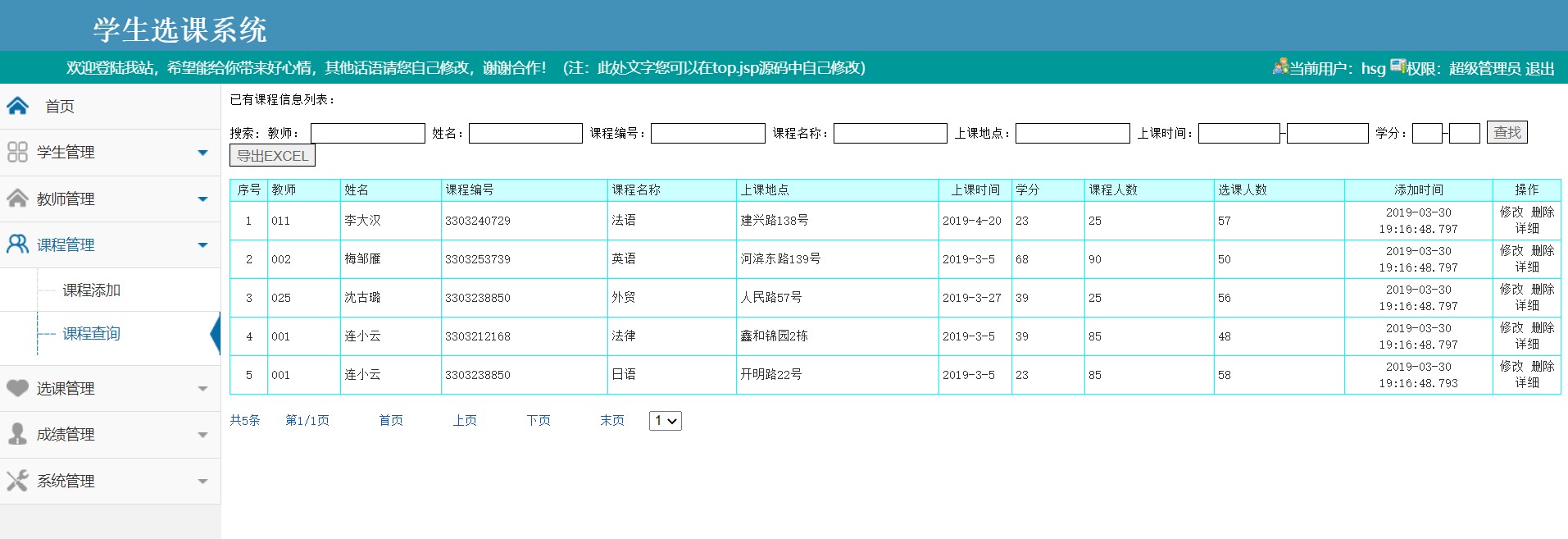Focus the 上课时间 start input

coord(1239,133)
